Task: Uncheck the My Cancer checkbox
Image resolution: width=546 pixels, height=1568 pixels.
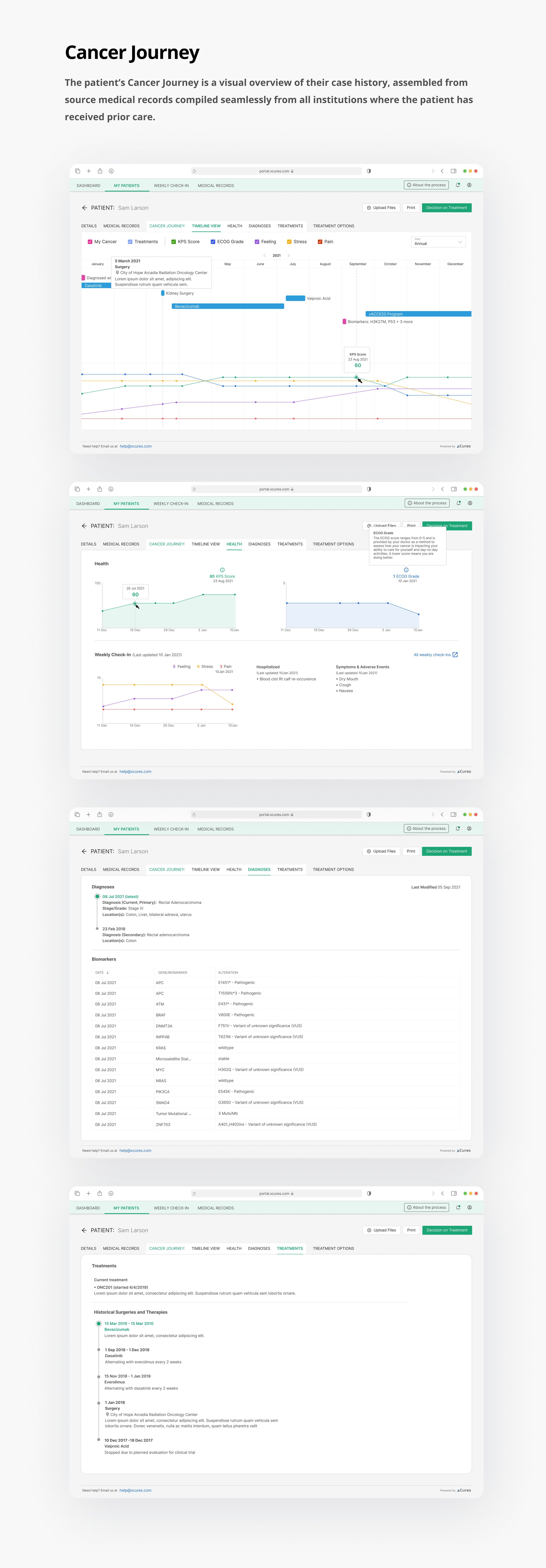Action: 90,242
